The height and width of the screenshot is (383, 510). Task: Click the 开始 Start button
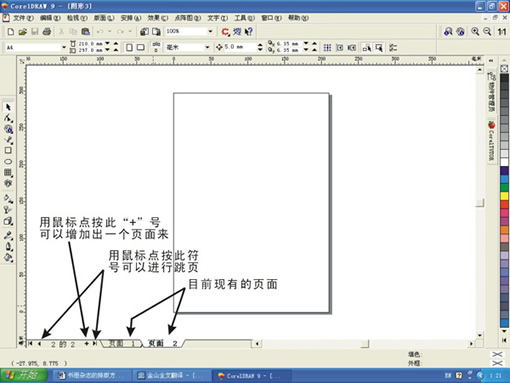(24, 376)
